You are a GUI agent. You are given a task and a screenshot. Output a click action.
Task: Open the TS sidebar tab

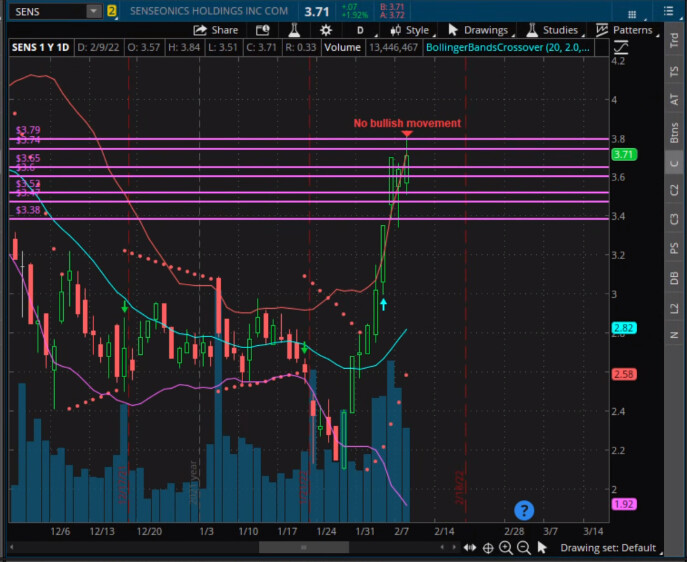(674, 71)
